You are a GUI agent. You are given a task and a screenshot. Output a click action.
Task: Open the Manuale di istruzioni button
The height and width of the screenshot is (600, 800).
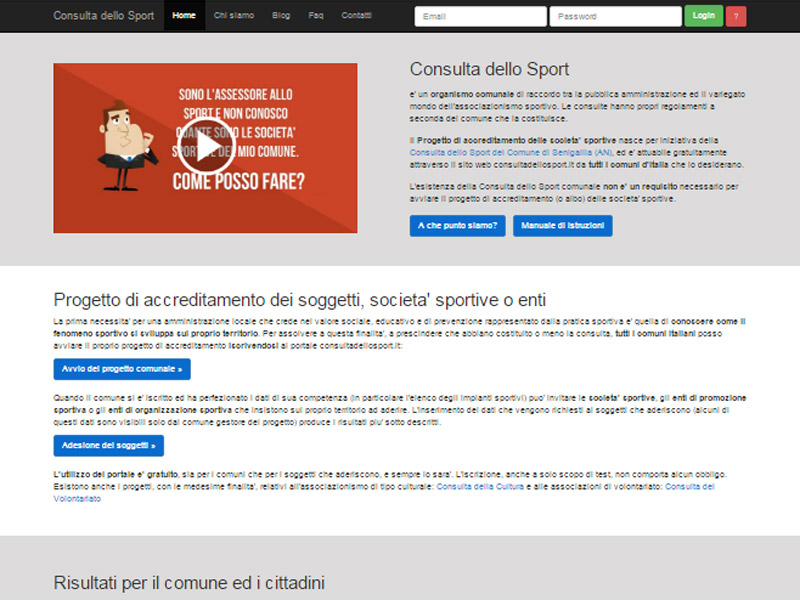click(x=562, y=226)
